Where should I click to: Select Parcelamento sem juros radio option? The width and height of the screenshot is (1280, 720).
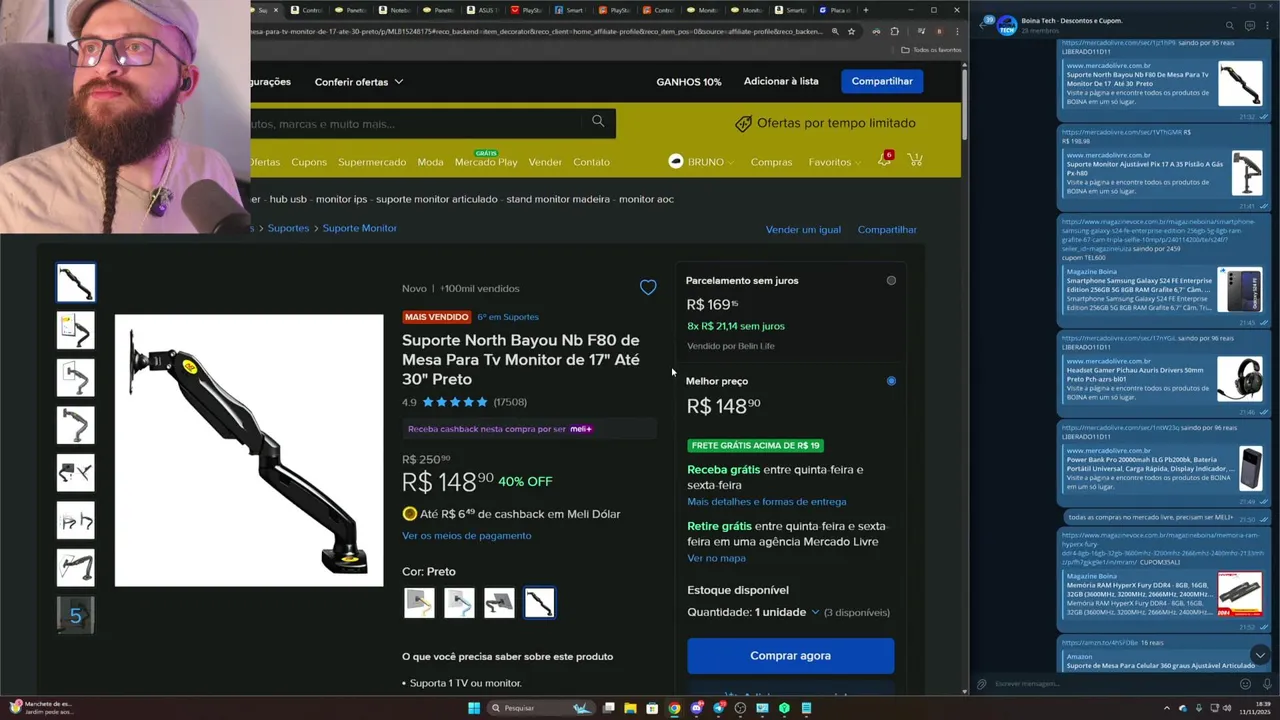891,280
